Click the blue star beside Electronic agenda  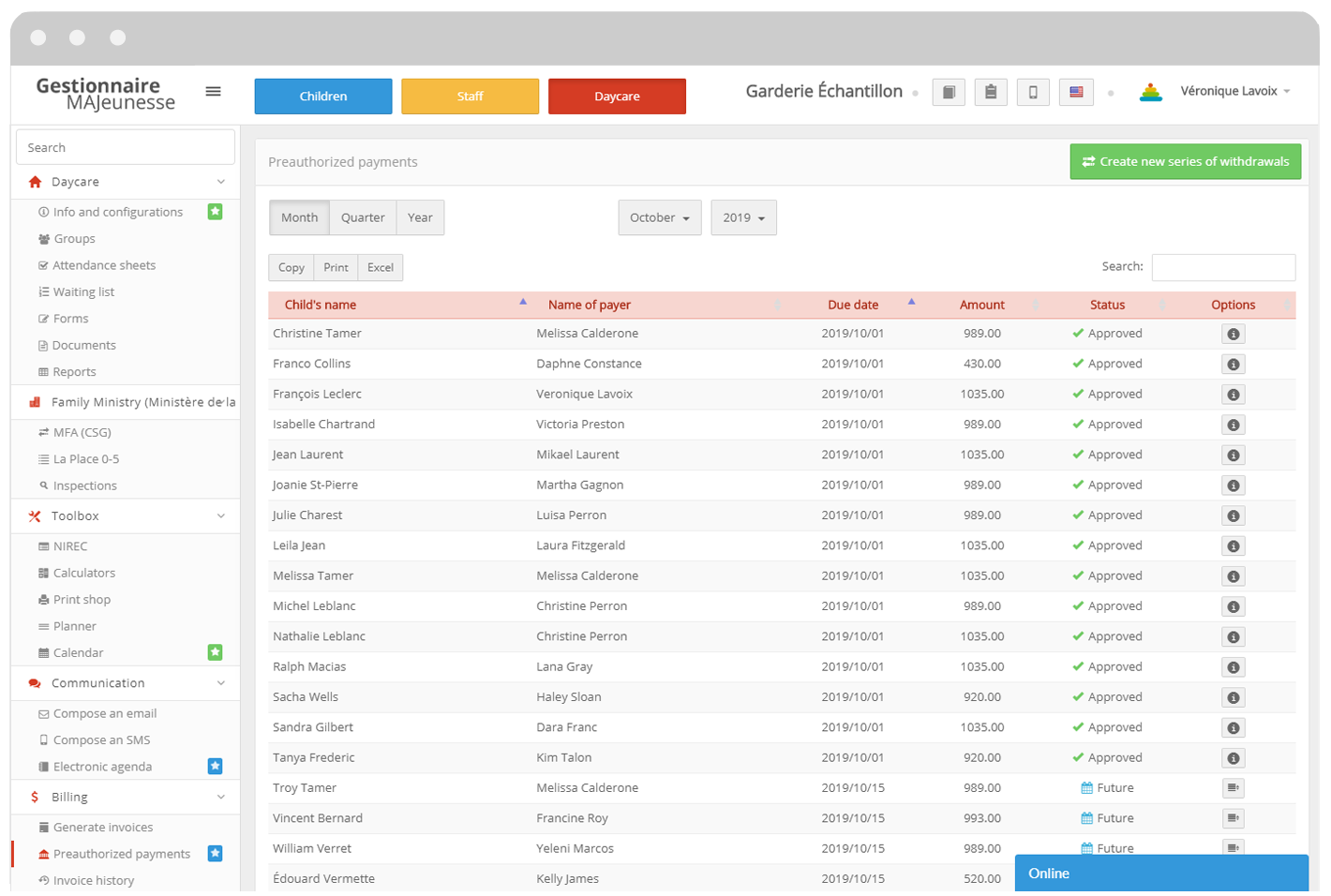215,767
